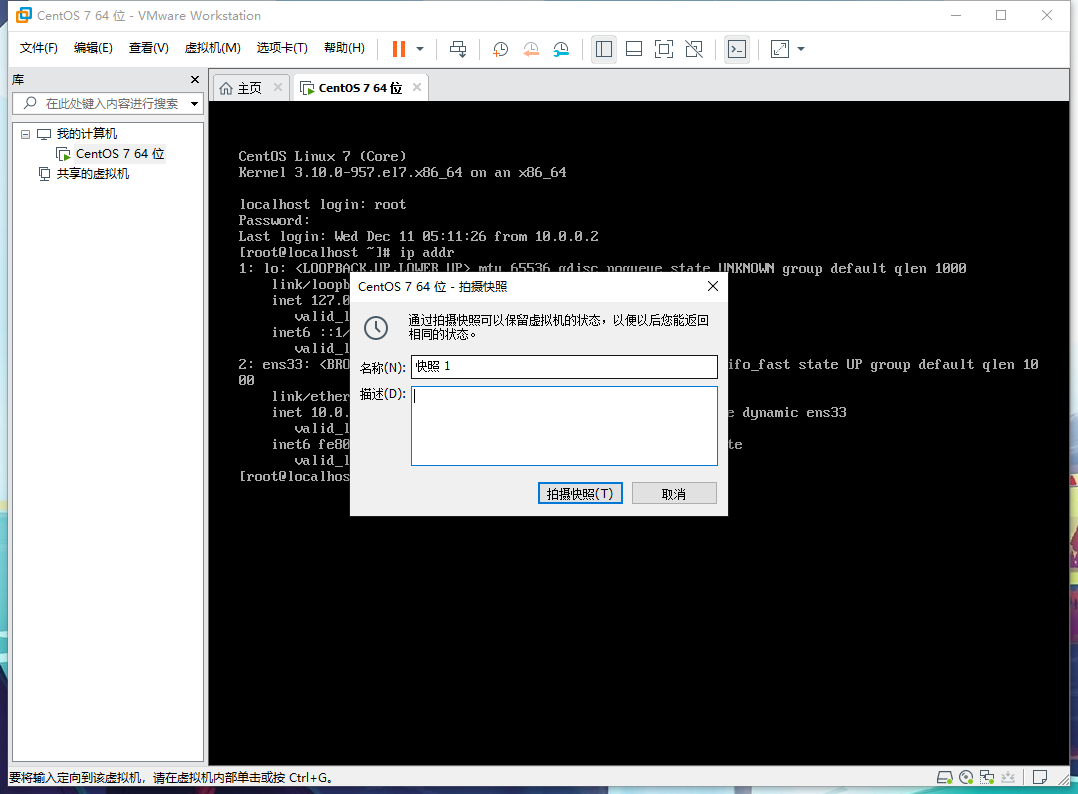Image resolution: width=1078 pixels, height=794 pixels.
Task: Toggle the library sidebar view icon
Action: click(x=604, y=49)
